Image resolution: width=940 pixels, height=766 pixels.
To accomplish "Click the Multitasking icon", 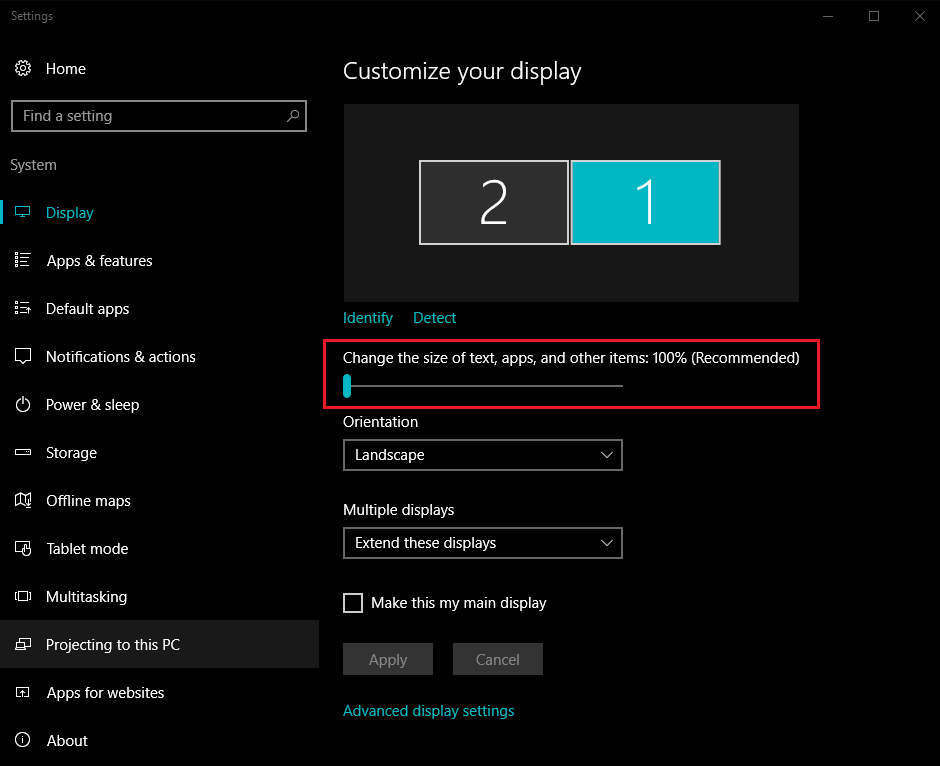I will (x=23, y=596).
